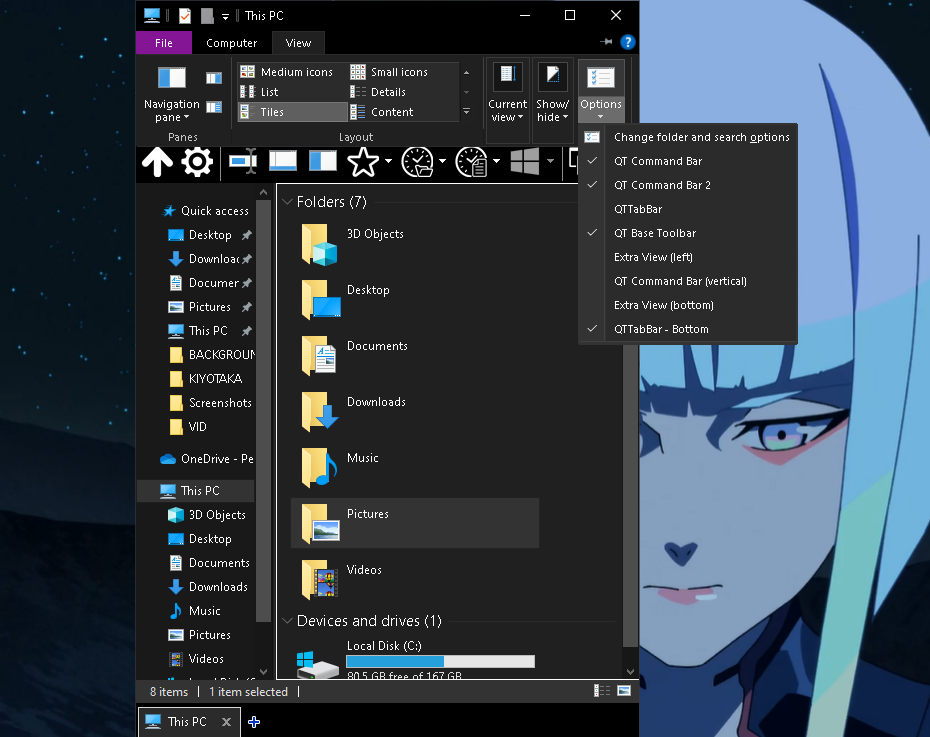Toggle QT Command Bar option
Image resolution: width=930 pixels, height=737 pixels.
tap(688, 161)
